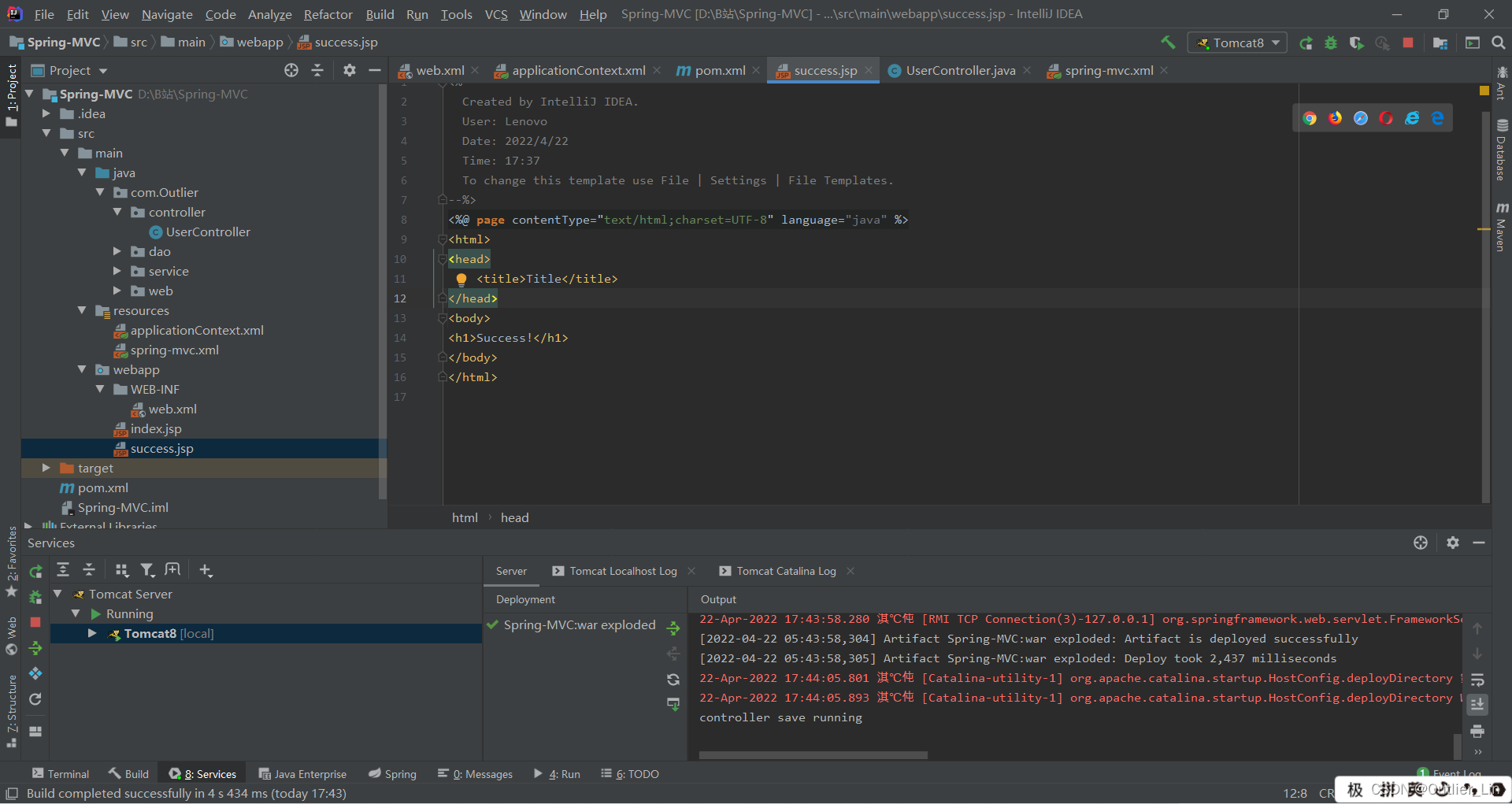
Task: Click the Filter icon in Services toolbar
Action: tap(147, 570)
